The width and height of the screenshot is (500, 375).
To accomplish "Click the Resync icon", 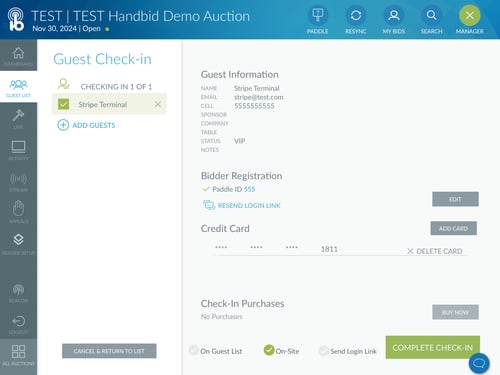I will tap(356, 16).
